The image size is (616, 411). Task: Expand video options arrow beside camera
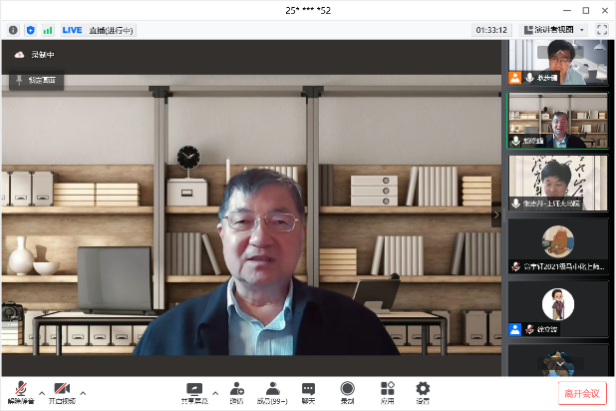pyautogui.click(x=83, y=392)
